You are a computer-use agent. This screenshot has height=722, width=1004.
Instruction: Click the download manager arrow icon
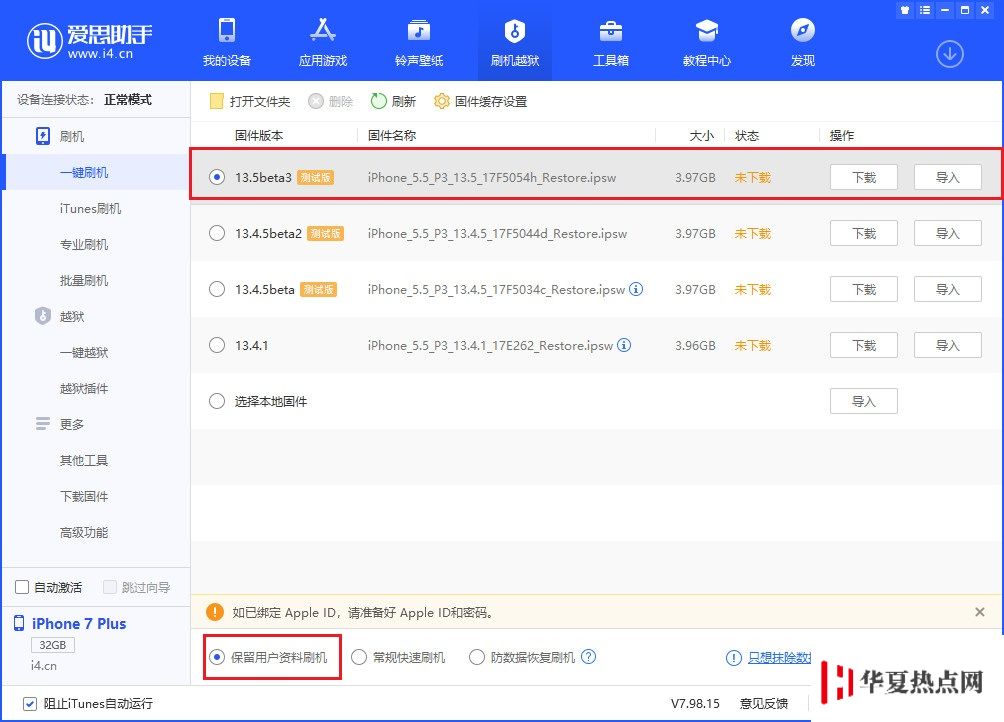tap(950, 54)
